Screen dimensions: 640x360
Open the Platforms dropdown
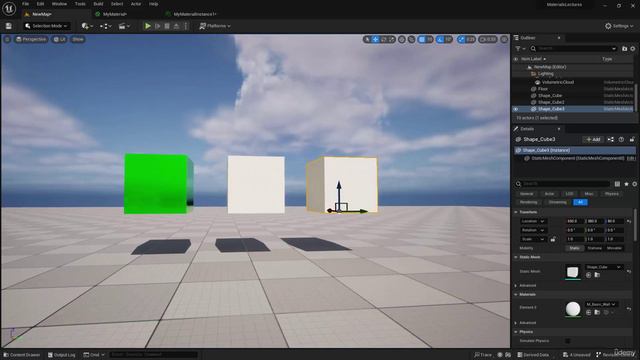click(x=215, y=26)
